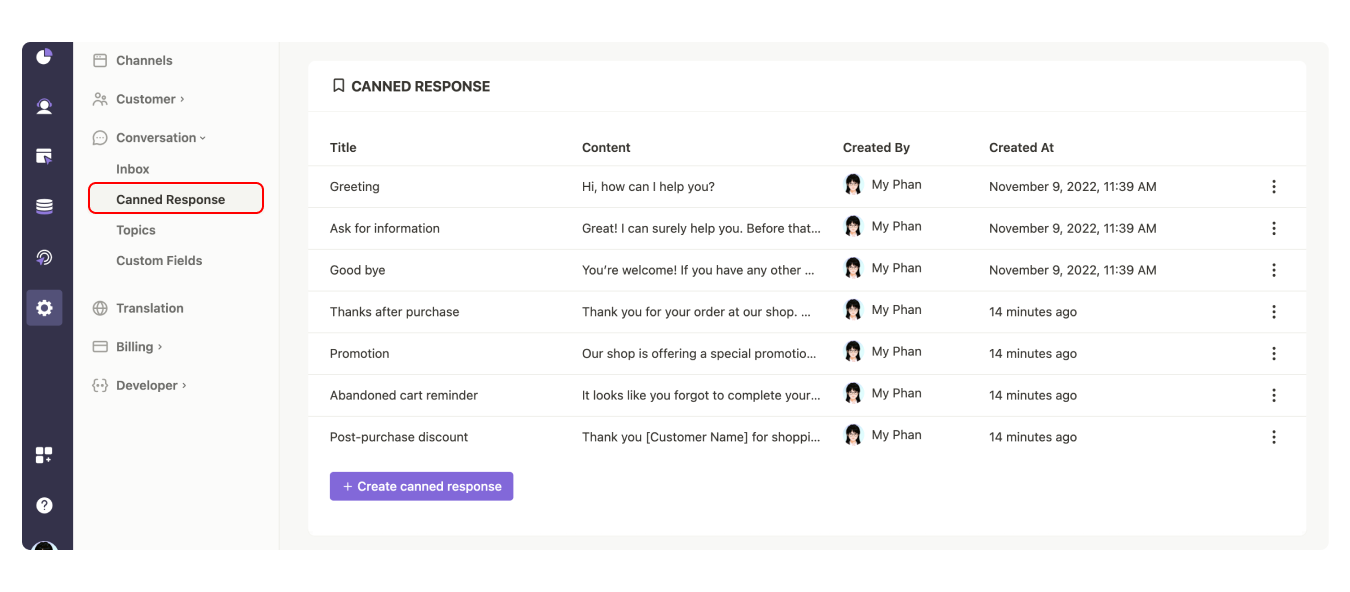
Task: Click the Create canned response button
Action: (421, 486)
